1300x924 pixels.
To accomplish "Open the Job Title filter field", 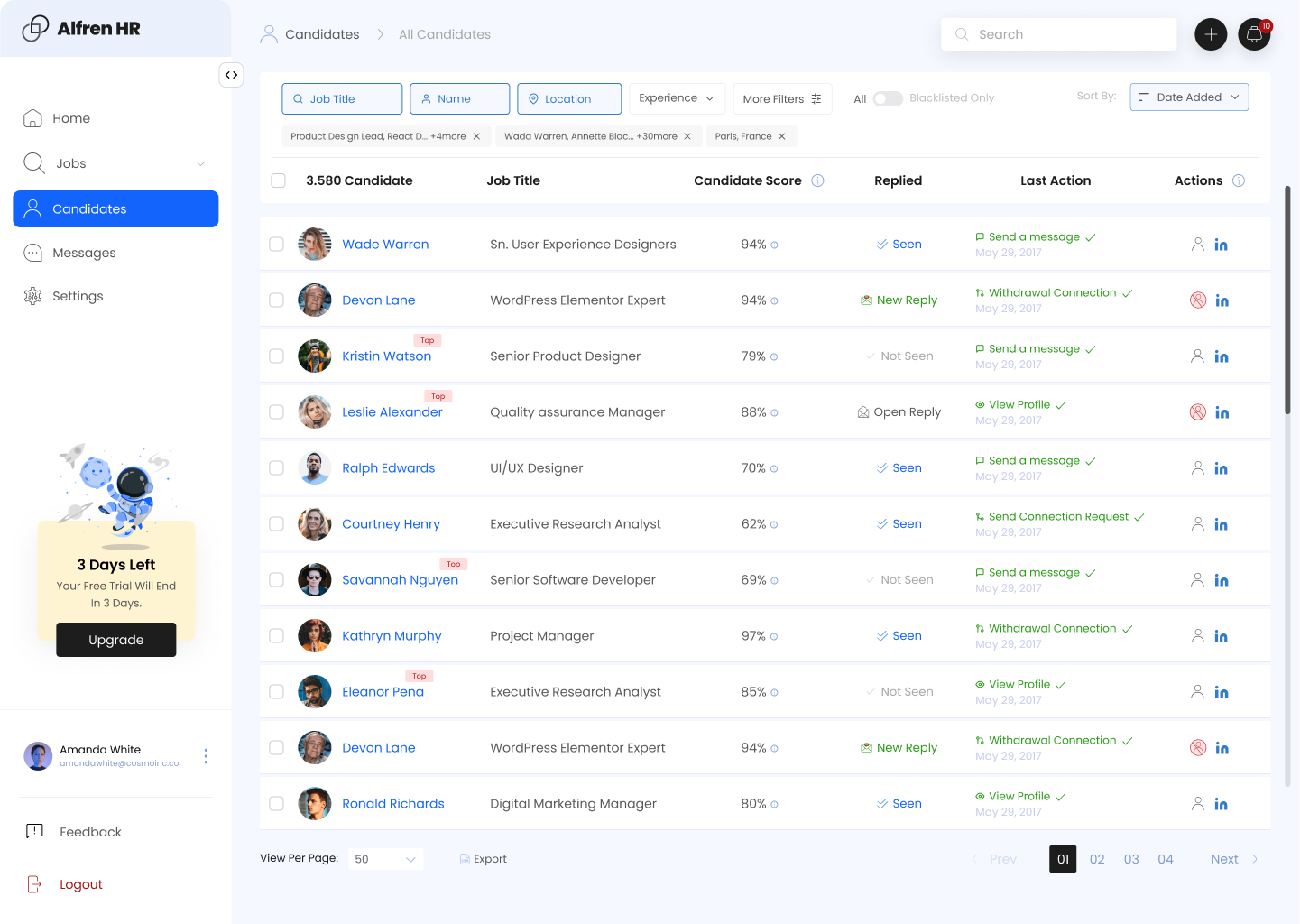I will (x=342, y=99).
